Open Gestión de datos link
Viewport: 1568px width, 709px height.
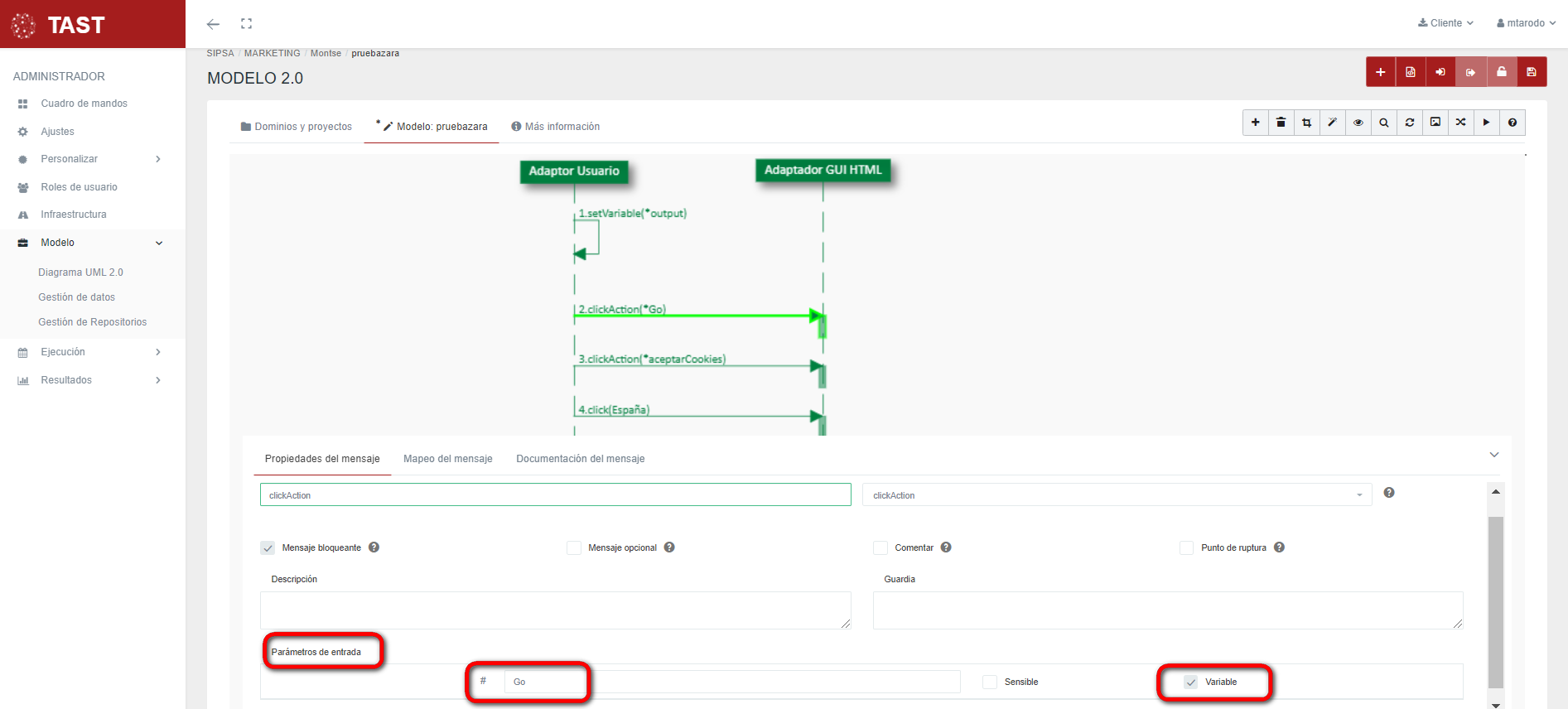click(76, 297)
